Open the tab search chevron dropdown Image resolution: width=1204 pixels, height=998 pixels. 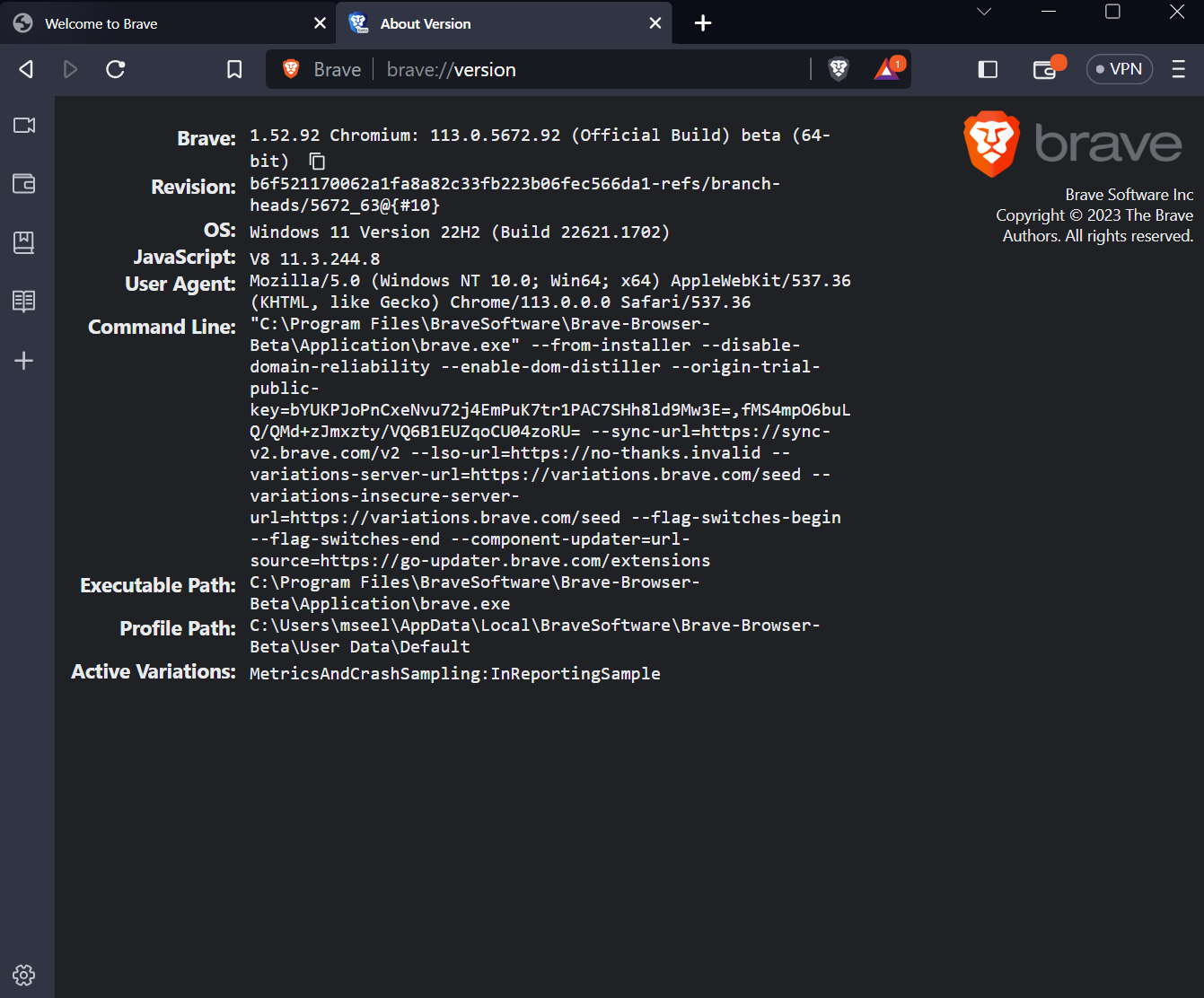(984, 12)
